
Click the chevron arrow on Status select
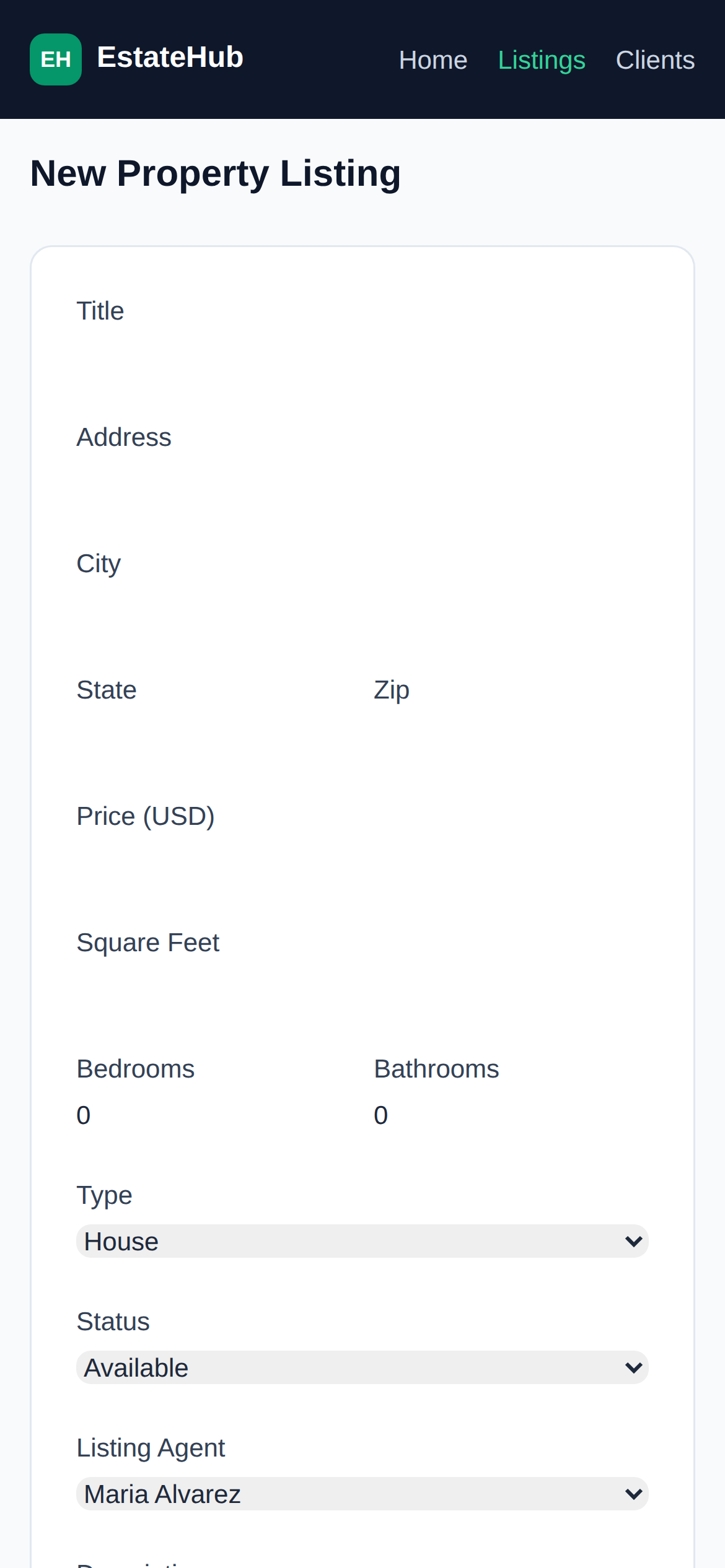click(x=633, y=1368)
